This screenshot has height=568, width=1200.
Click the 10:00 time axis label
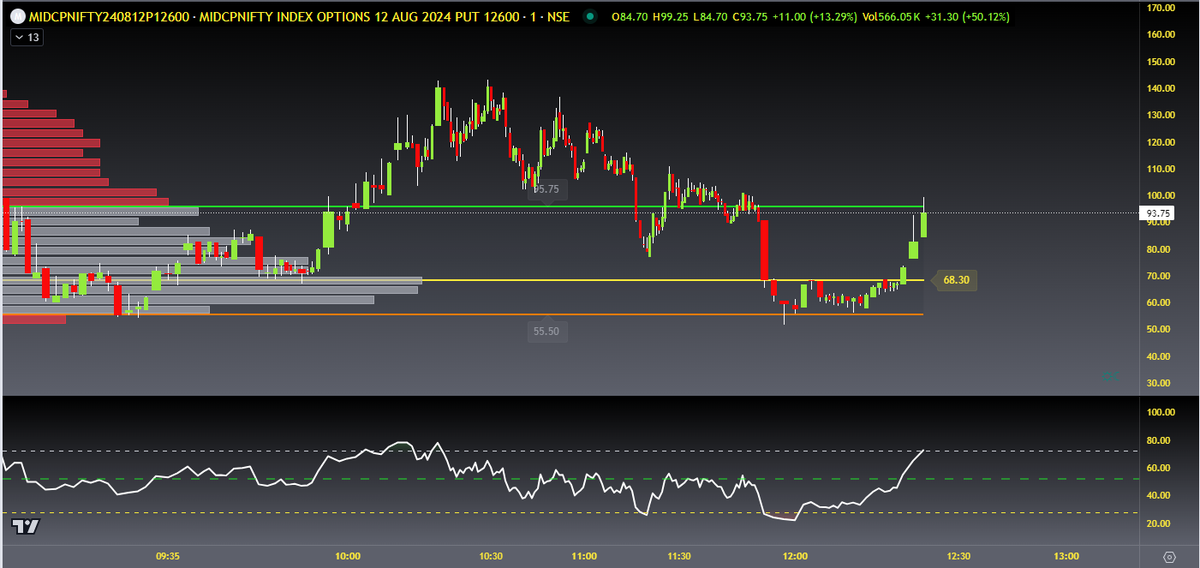point(347,555)
